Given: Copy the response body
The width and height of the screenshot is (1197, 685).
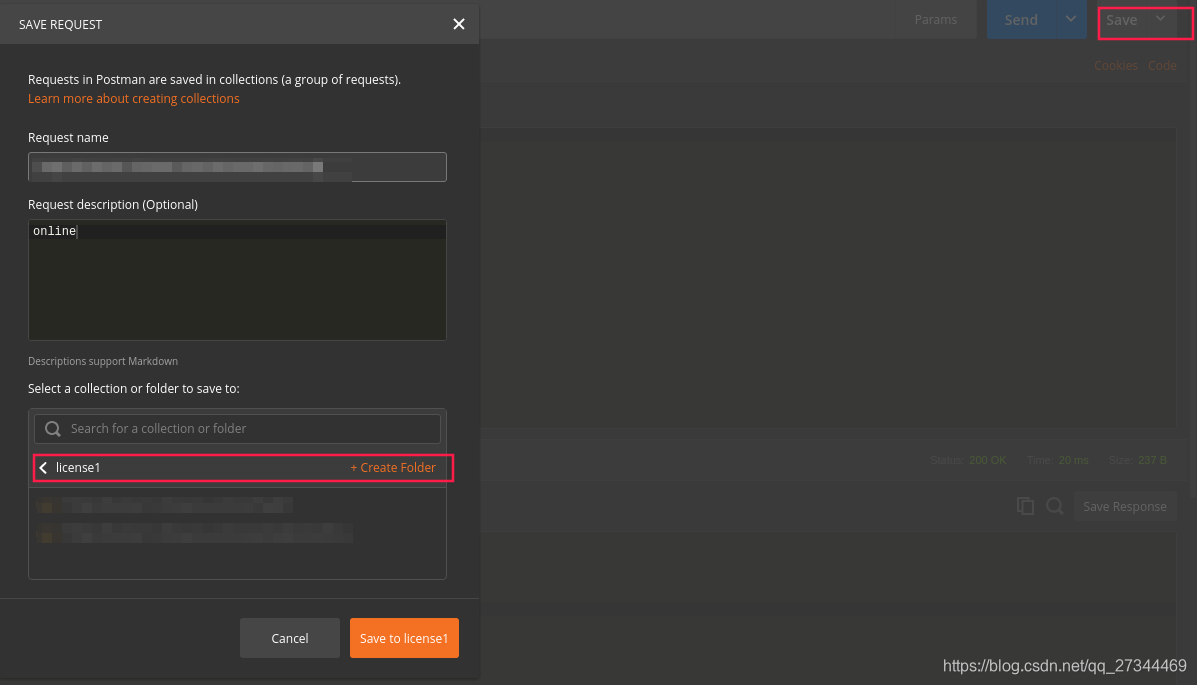Looking at the screenshot, I should [x=1025, y=506].
